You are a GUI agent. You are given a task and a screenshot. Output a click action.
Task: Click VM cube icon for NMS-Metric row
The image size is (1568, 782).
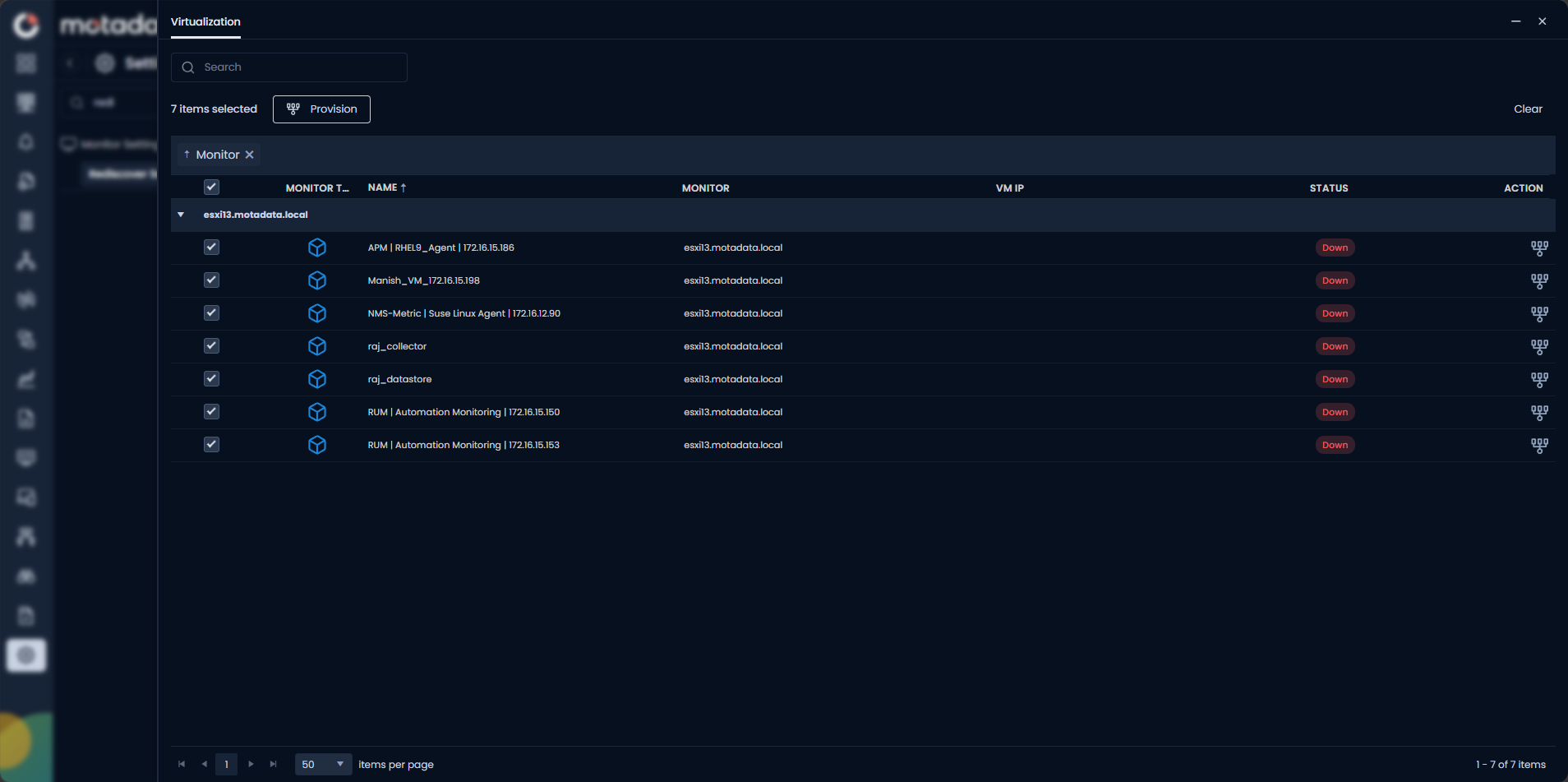click(317, 313)
